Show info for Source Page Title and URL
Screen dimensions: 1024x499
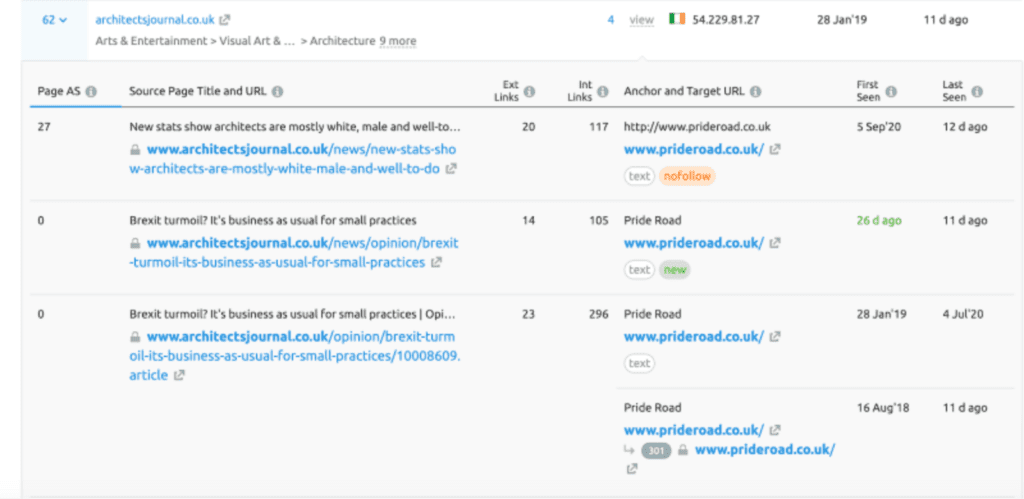[x=278, y=91]
